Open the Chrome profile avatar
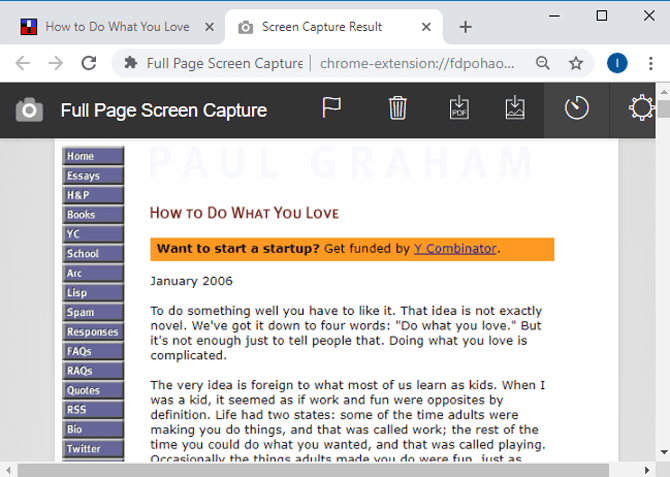Screen dimensions: 670x477 pos(617,63)
